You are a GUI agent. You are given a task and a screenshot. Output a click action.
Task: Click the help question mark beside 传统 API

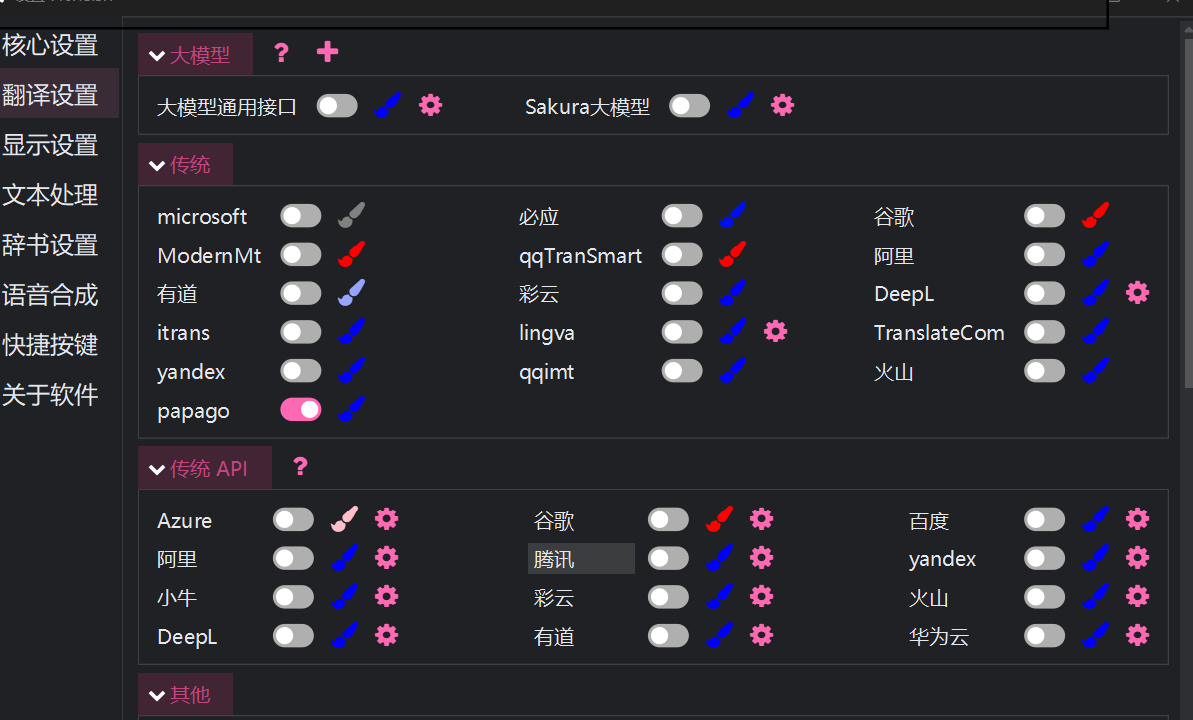click(300, 467)
